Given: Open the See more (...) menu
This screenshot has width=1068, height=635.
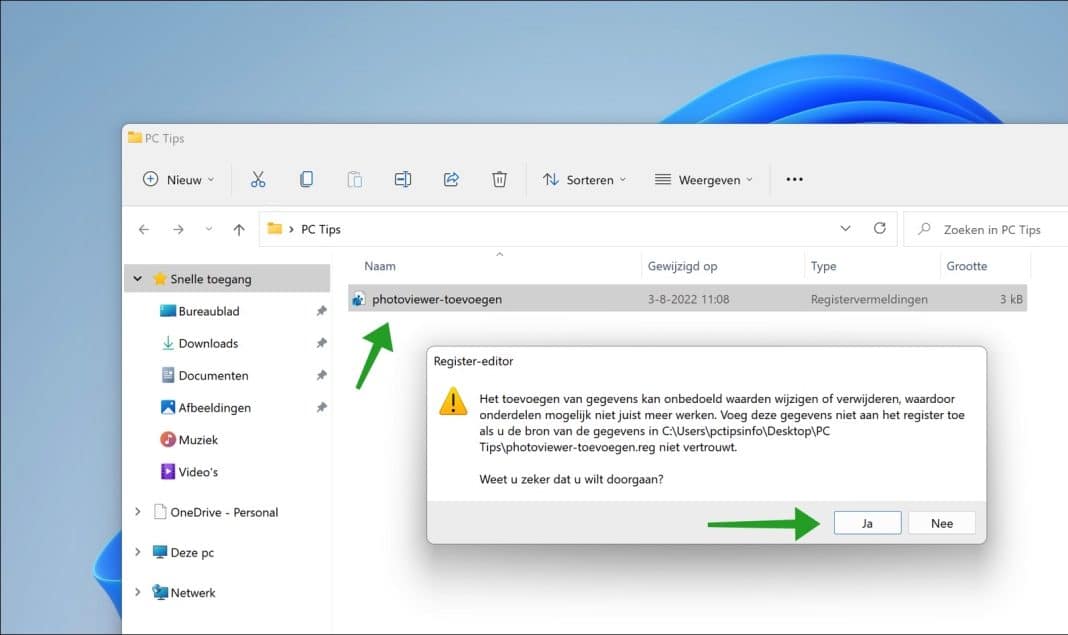Looking at the screenshot, I should click(x=794, y=179).
